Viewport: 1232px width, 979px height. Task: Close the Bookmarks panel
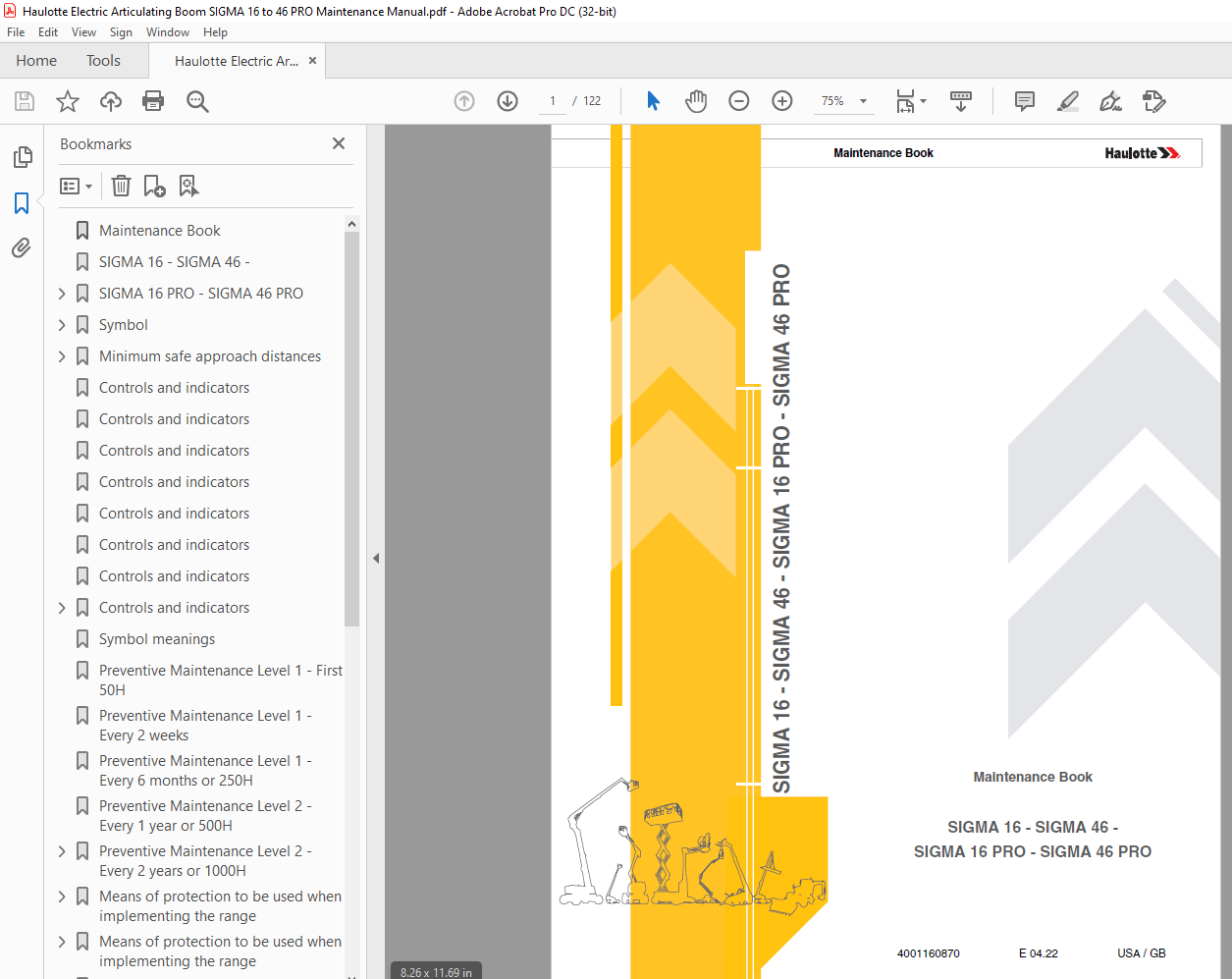pyautogui.click(x=339, y=143)
